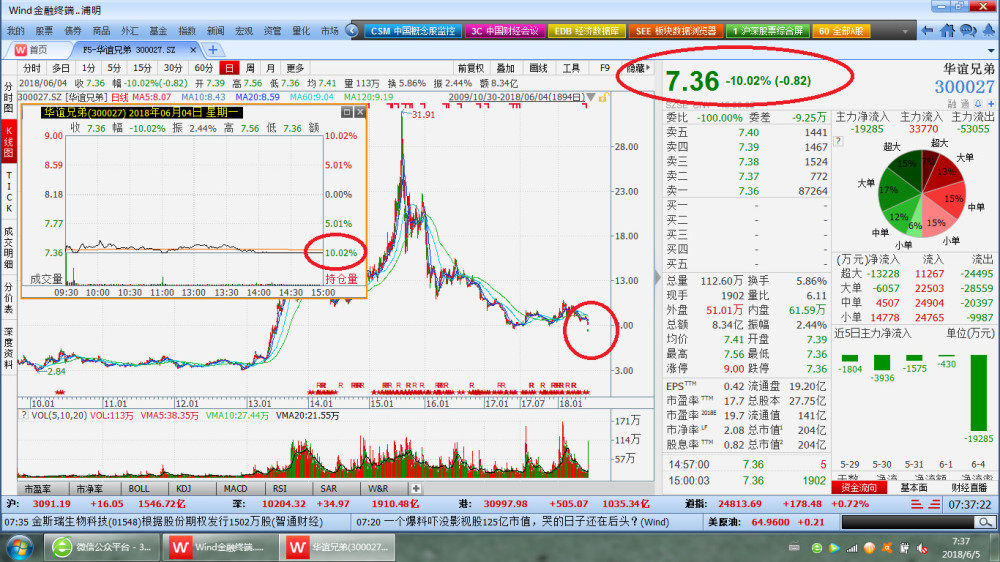Select the 周 weekly period

click(250, 68)
